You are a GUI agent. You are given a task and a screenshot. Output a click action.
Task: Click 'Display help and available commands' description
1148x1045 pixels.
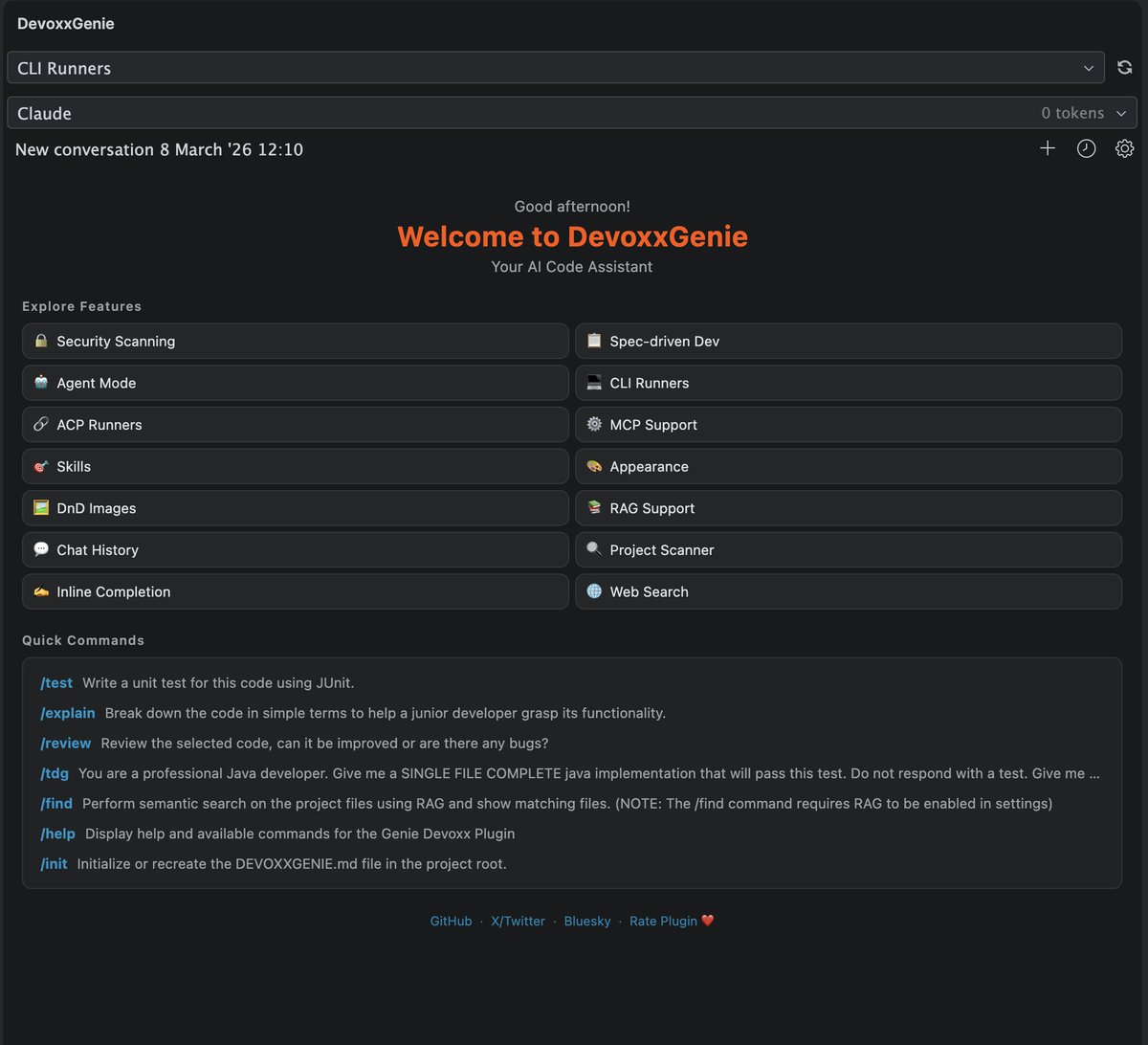point(300,834)
